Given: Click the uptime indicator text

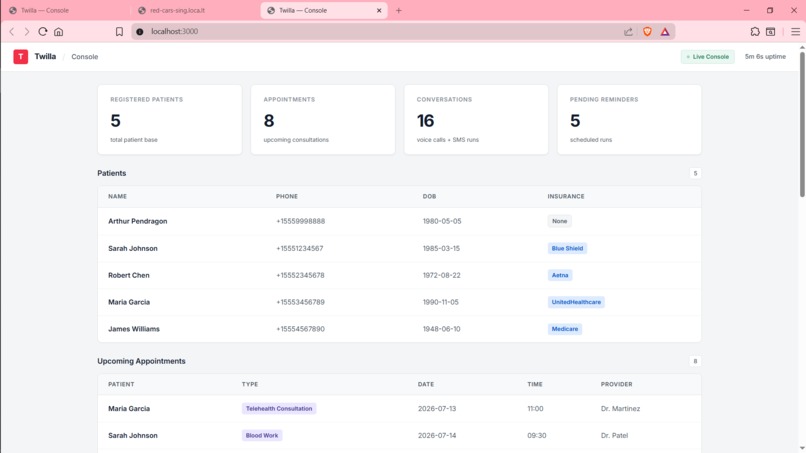Looking at the screenshot, I should [765, 57].
